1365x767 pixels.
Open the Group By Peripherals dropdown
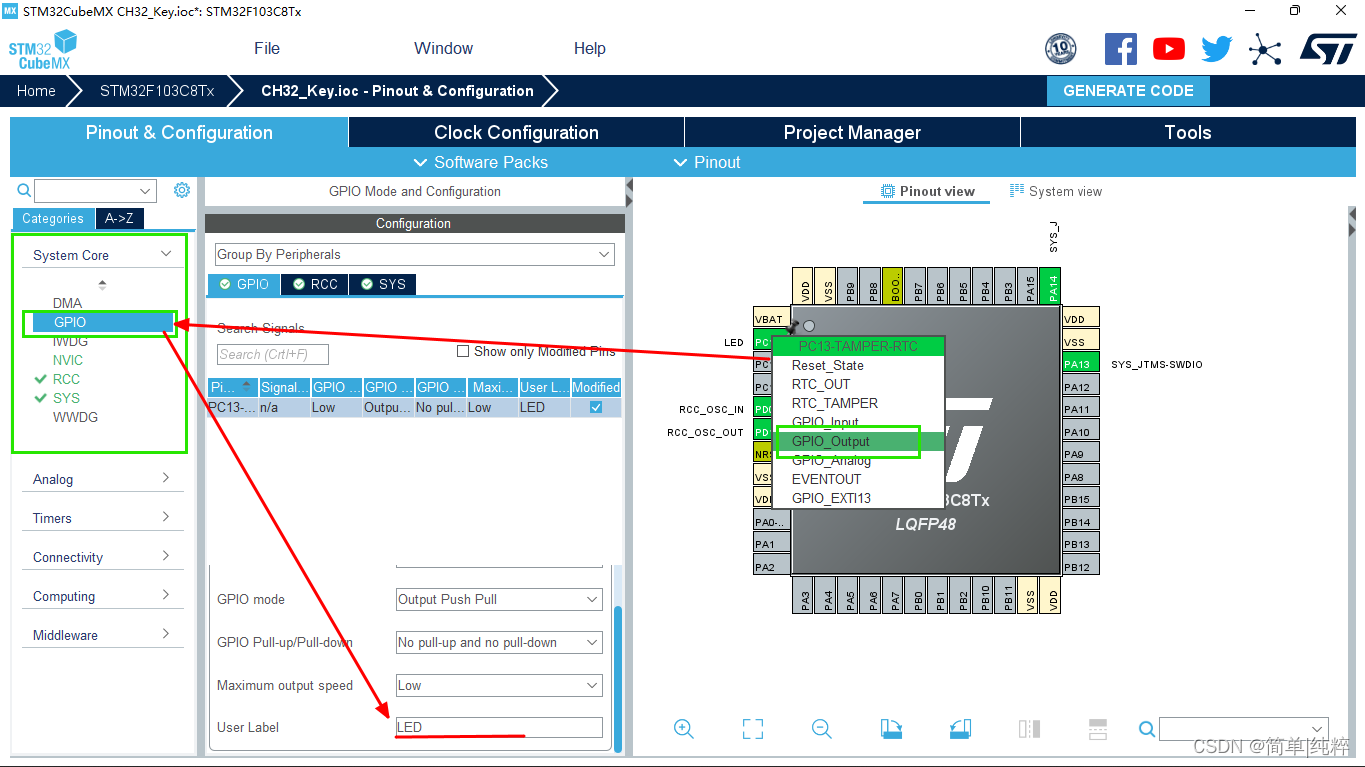coord(414,254)
